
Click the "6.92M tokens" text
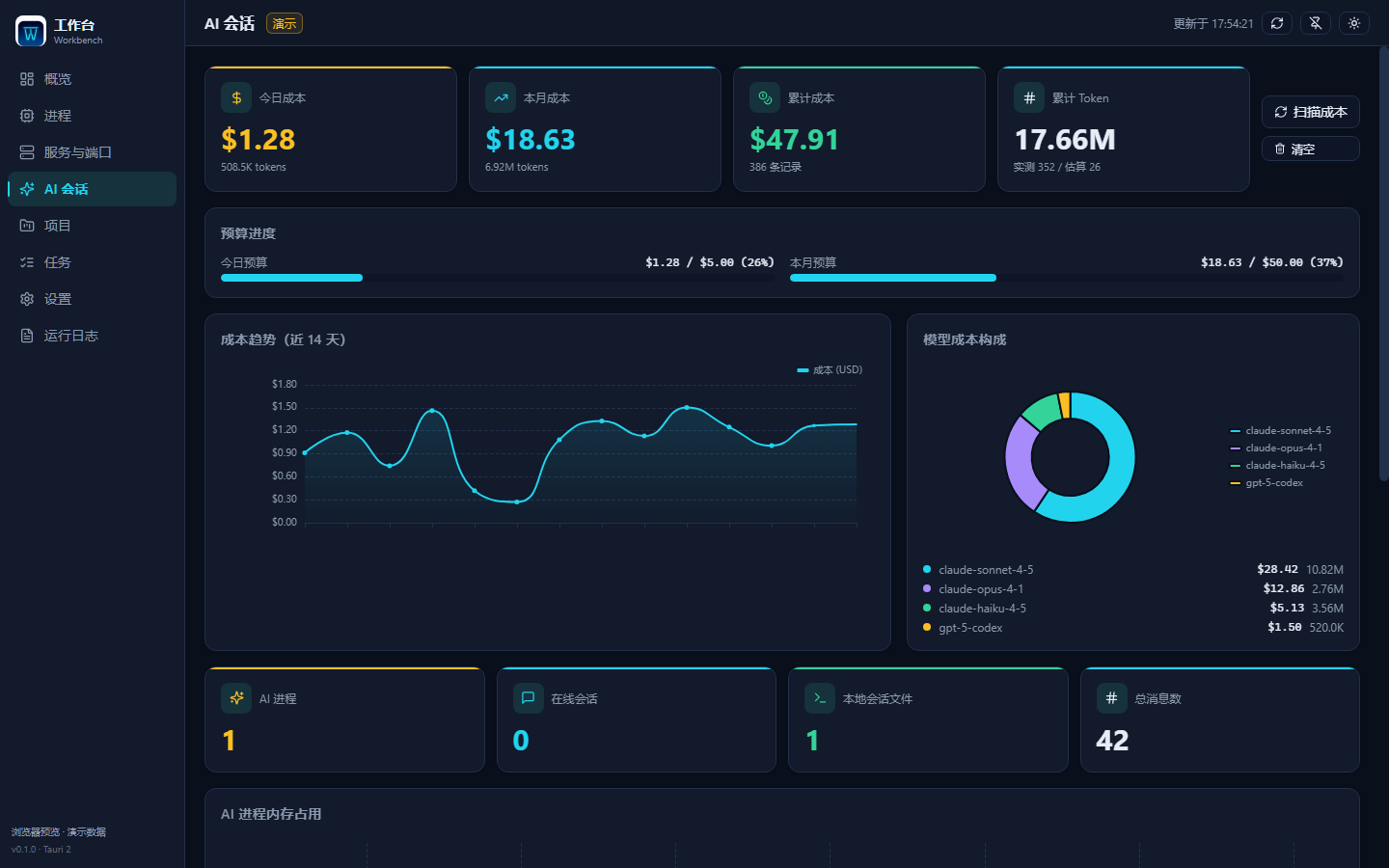[517, 167]
